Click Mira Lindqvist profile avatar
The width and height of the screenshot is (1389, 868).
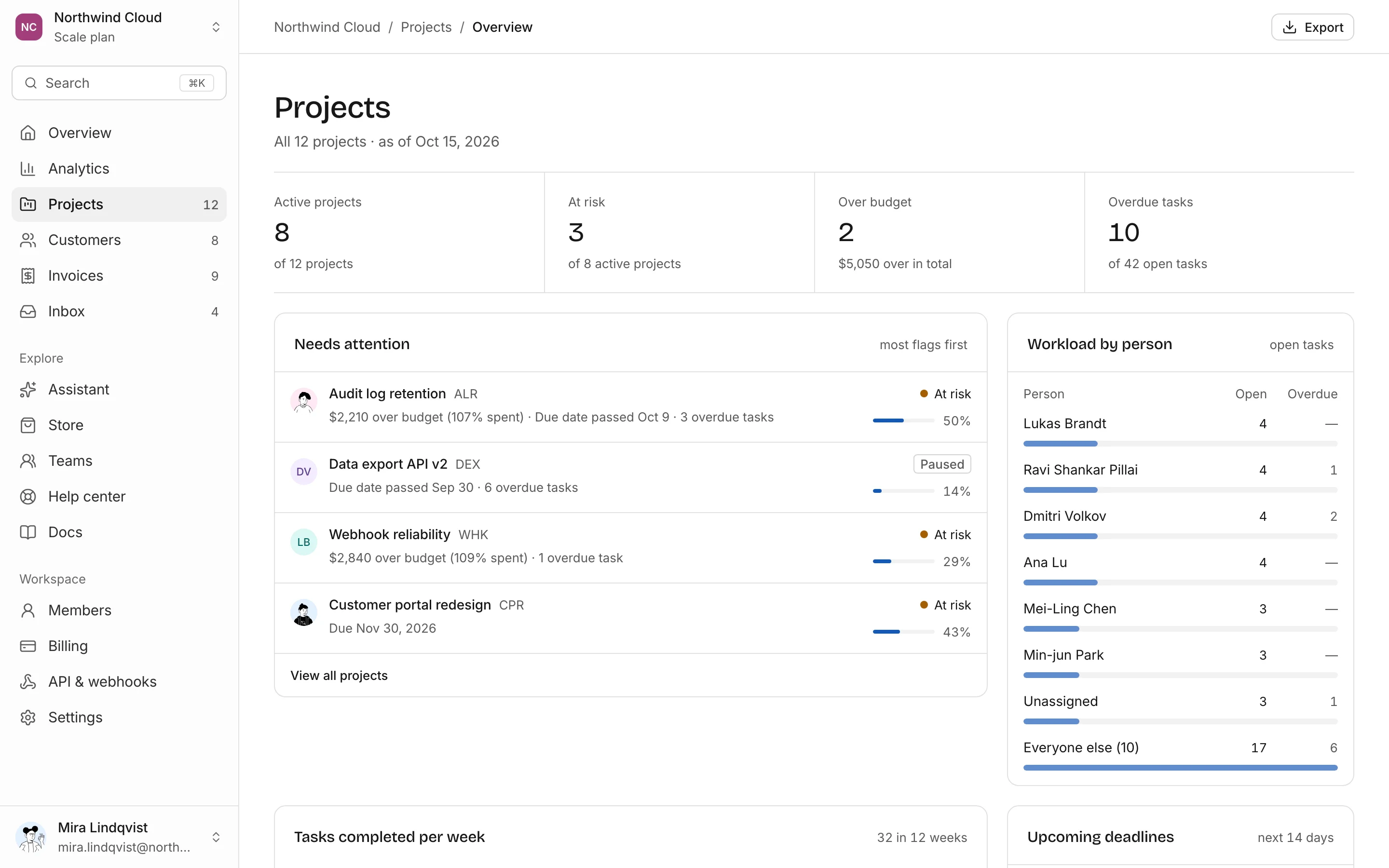tap(31, 837)
